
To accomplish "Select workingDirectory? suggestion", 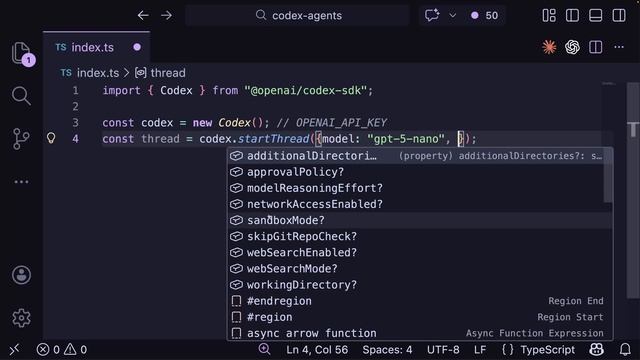I will coord(420,285).
